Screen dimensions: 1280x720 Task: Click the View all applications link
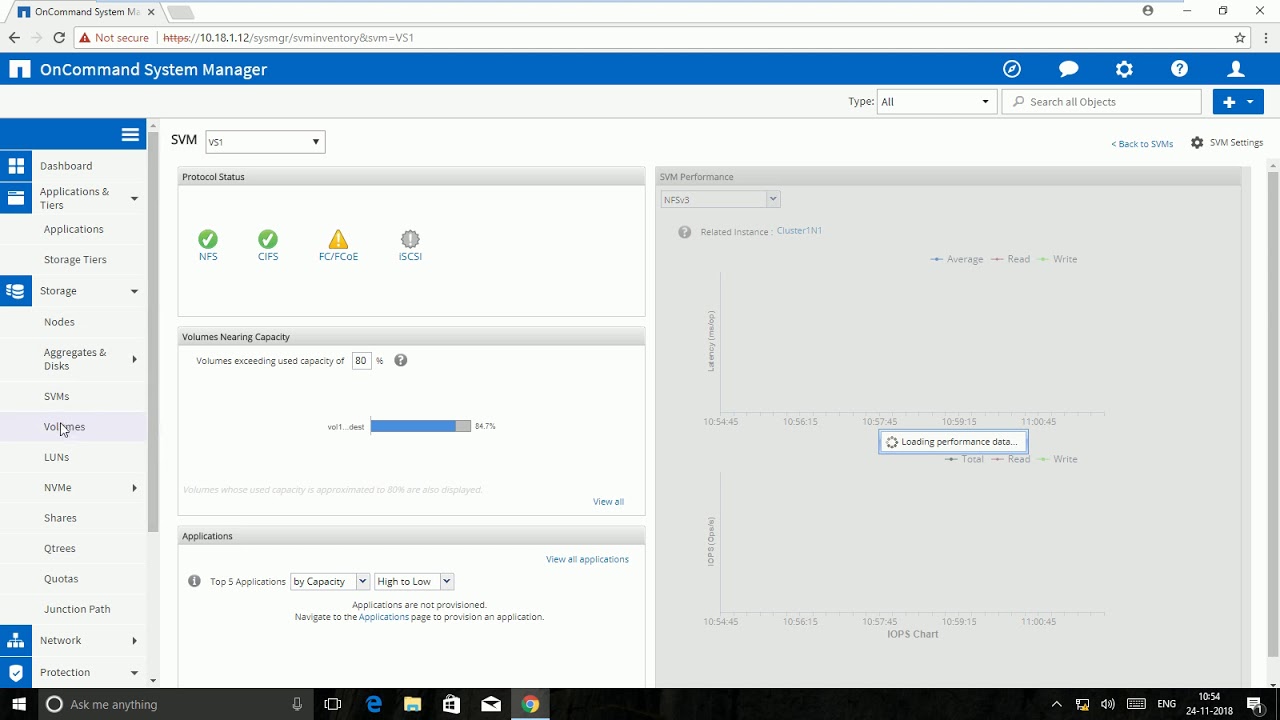click(x=587, y=559)
